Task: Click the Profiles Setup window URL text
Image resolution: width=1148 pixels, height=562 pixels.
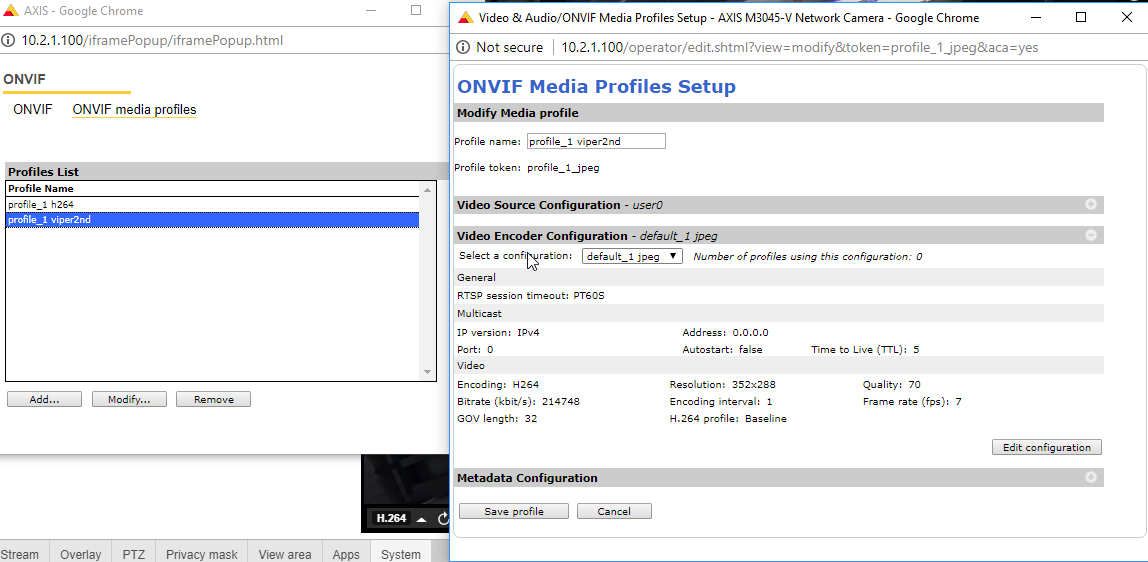Action: pos(800,48)
